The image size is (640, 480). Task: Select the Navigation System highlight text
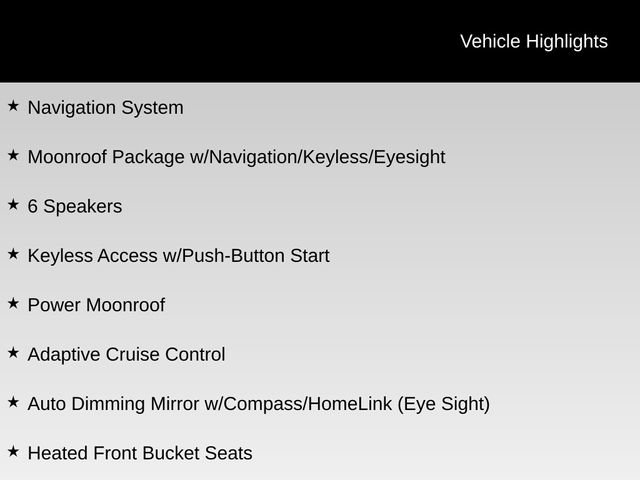coord(105,107)
